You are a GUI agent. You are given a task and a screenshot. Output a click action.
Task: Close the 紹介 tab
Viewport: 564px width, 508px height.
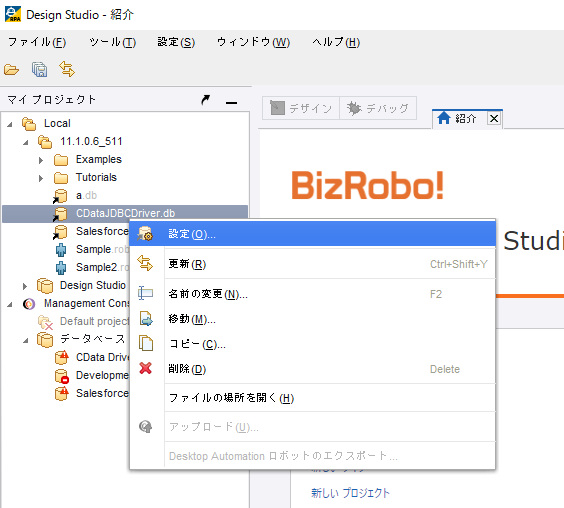(x=494, y=118)
